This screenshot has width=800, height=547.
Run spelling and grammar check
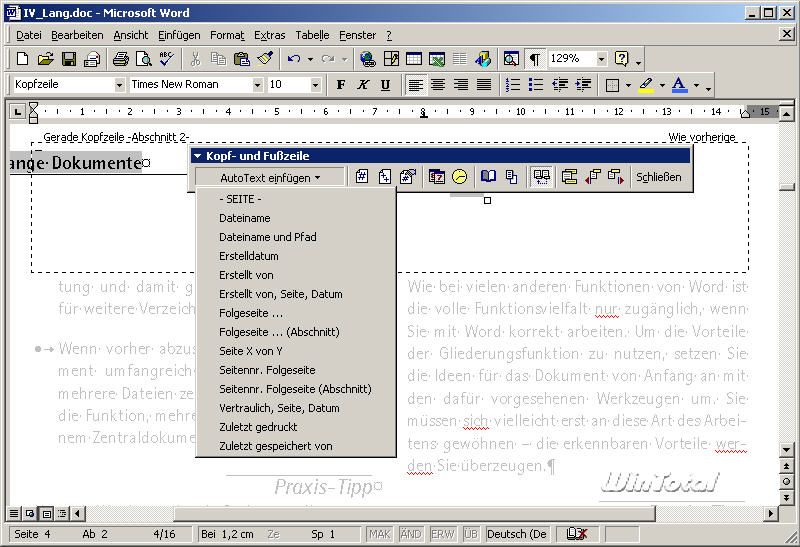tap(167, 59)
